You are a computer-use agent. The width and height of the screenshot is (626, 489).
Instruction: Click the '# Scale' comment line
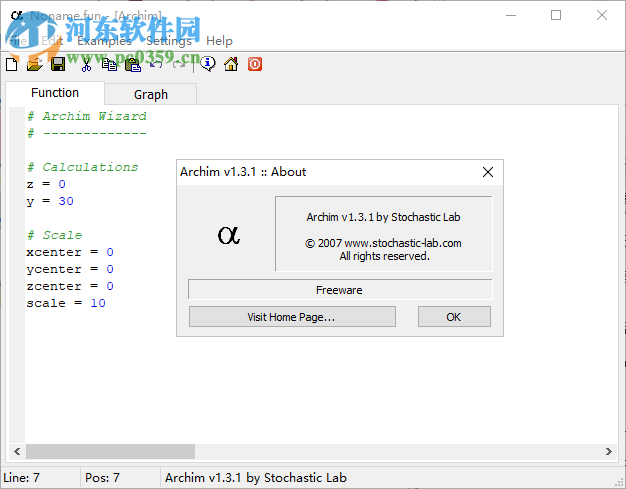point(54,235)
